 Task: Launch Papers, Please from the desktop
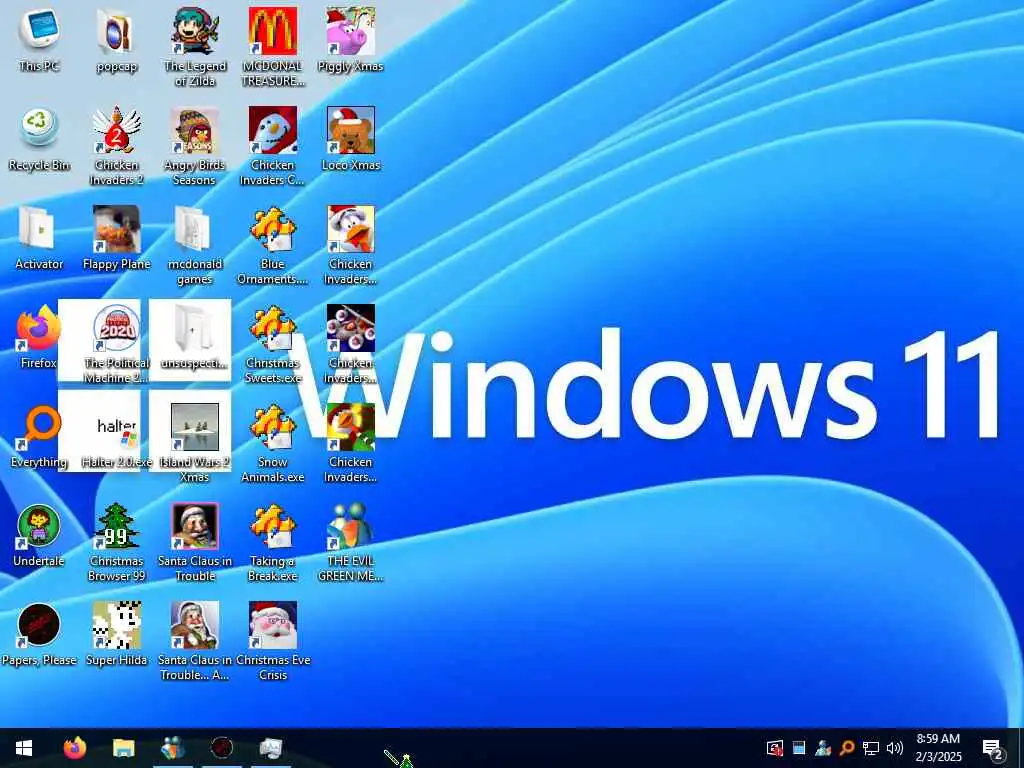click(x=38, y=625)
